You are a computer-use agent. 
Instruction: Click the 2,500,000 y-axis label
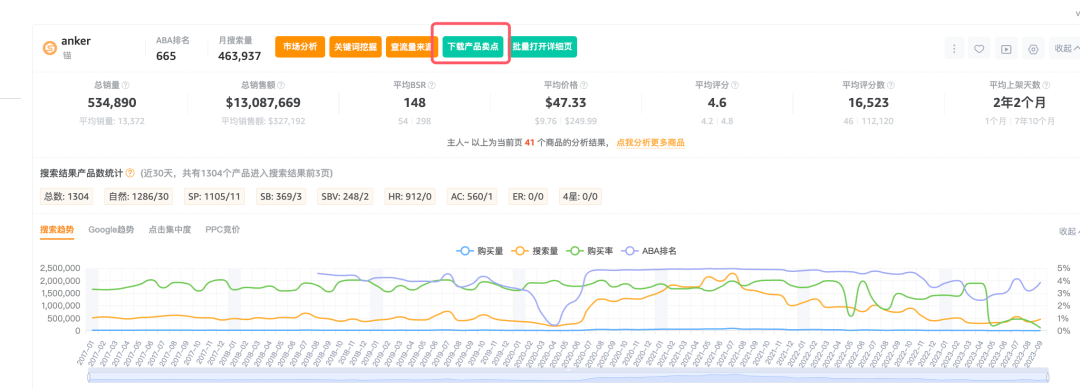[x=61, y=268]
